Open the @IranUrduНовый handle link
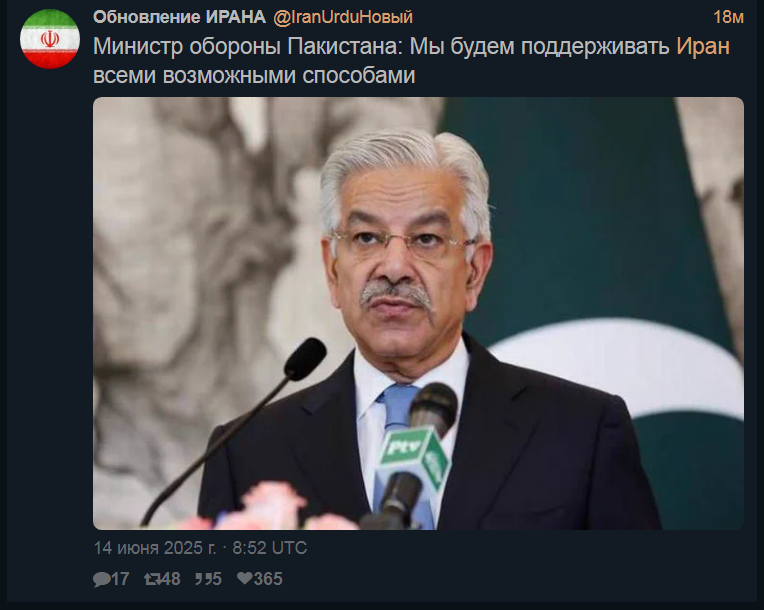The height and width of the screenshot is (610, 764). pos(343,17)
